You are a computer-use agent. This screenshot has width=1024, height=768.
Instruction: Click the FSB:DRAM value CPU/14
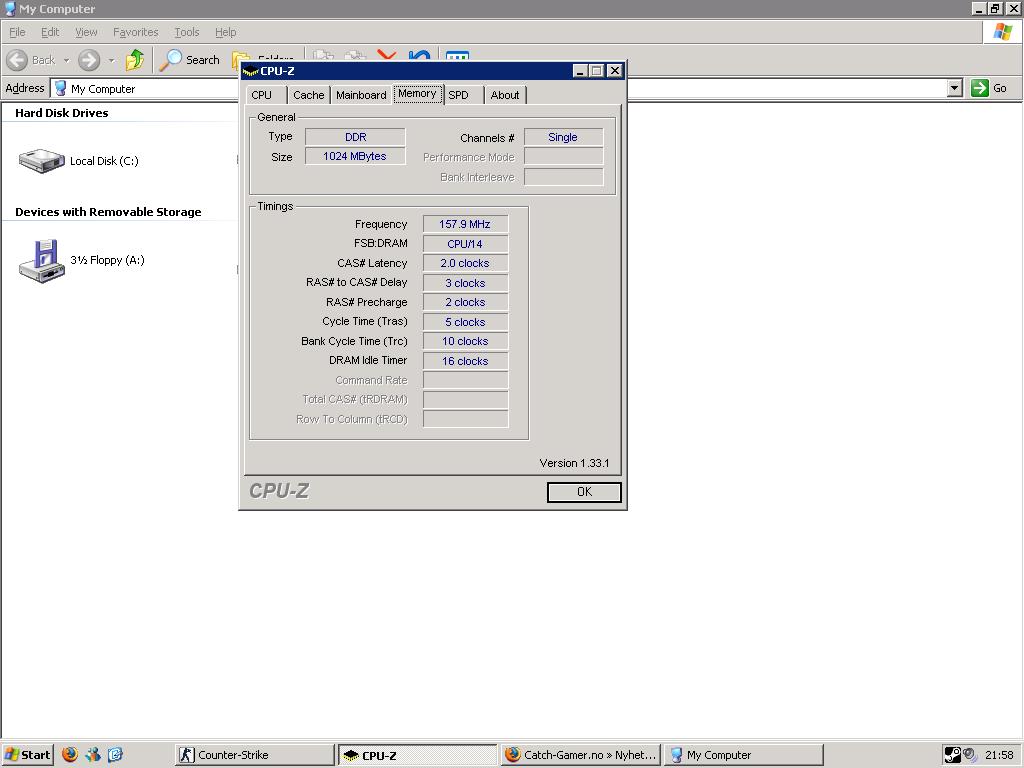pos(465,244)
